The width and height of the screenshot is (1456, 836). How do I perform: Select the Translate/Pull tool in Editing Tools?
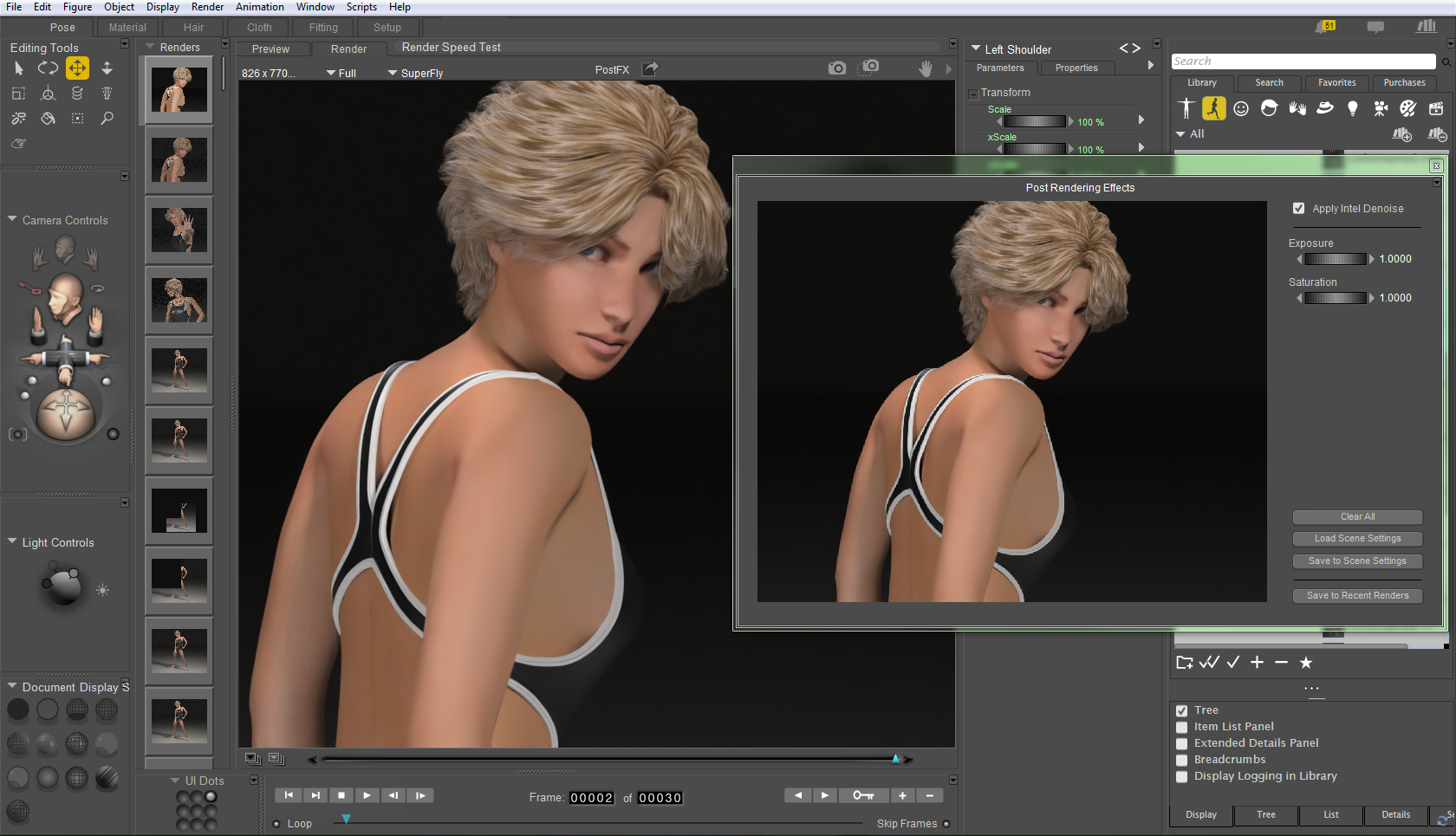tap(77, 68)
